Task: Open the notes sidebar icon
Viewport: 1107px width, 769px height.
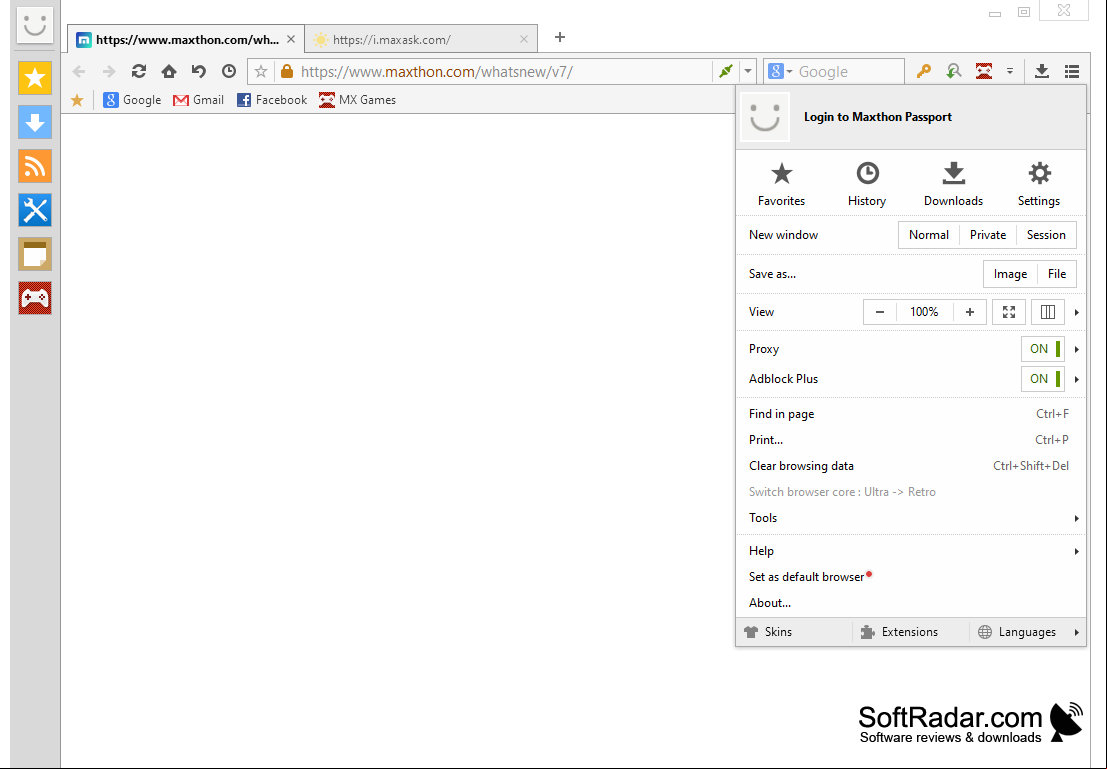Action: click(35, 254)
